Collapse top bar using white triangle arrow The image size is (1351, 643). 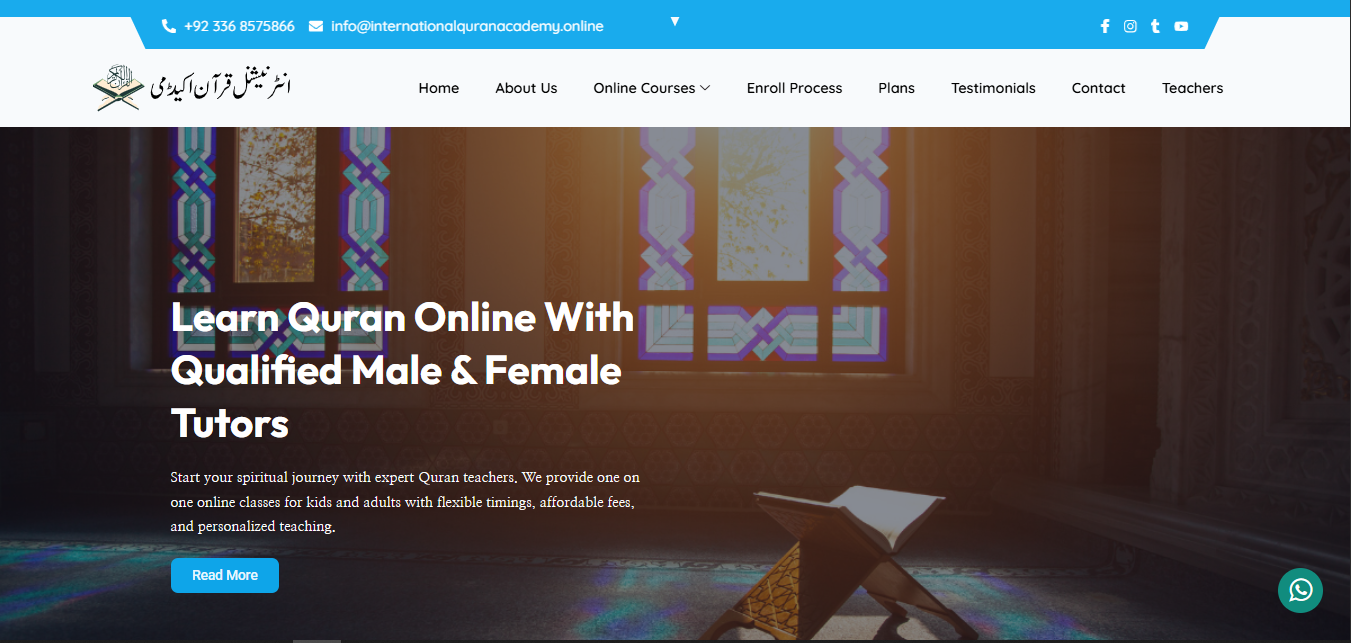click(x=675, y=21)
